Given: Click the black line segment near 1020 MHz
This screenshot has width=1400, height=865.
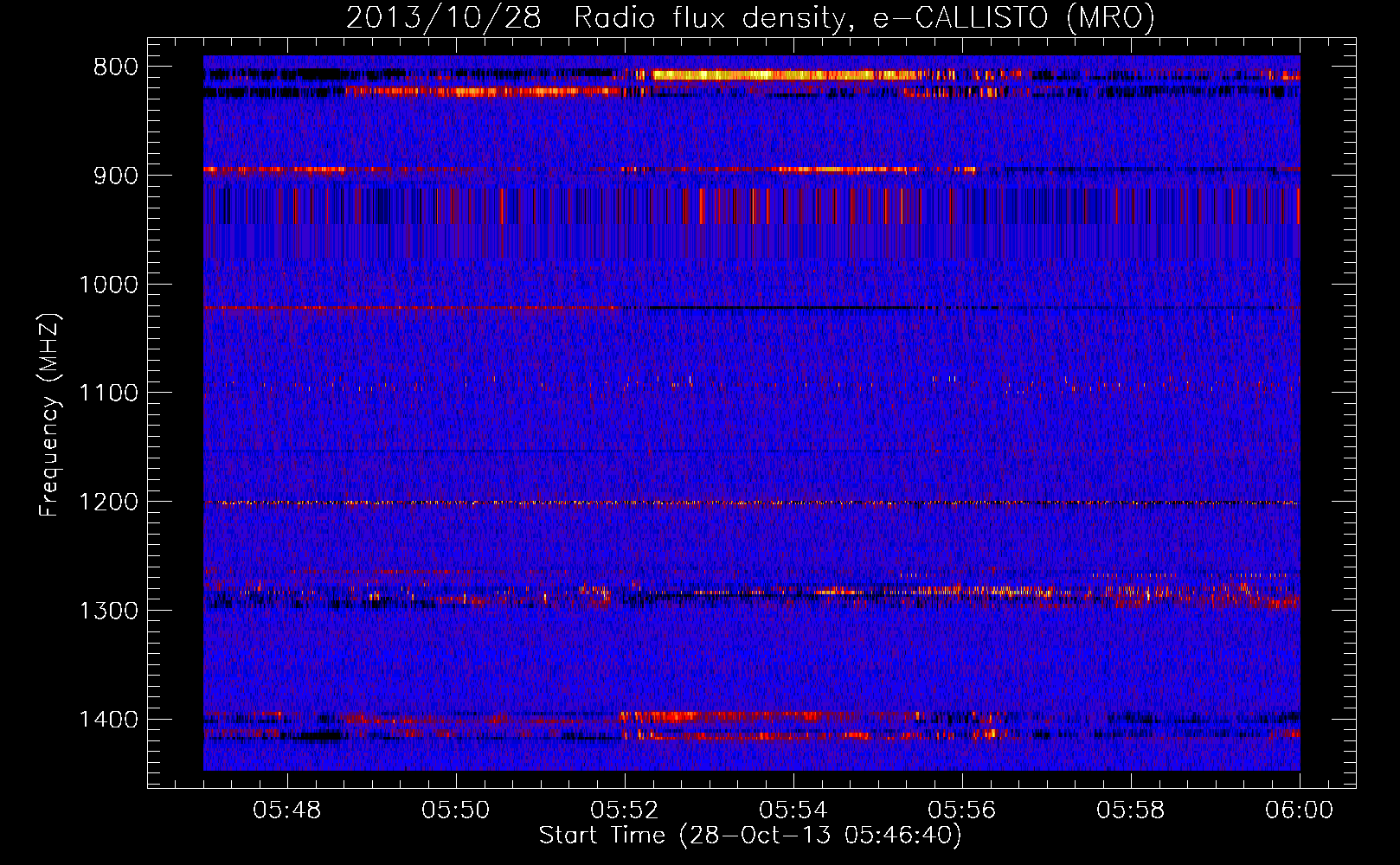Looking at the screenshot, I should 781,307.
